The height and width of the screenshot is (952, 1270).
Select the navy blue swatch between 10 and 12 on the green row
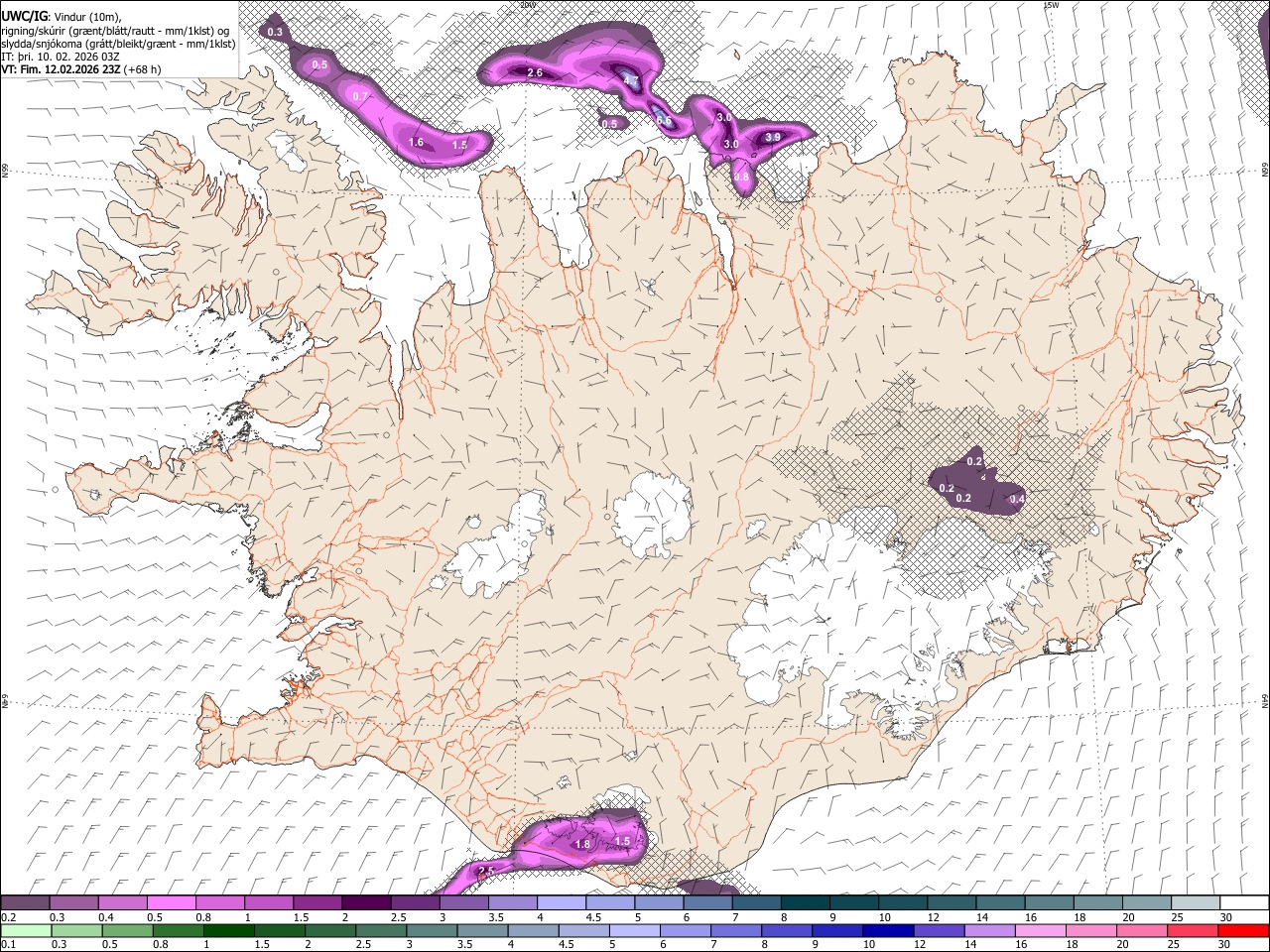click(x=887, y=930)
